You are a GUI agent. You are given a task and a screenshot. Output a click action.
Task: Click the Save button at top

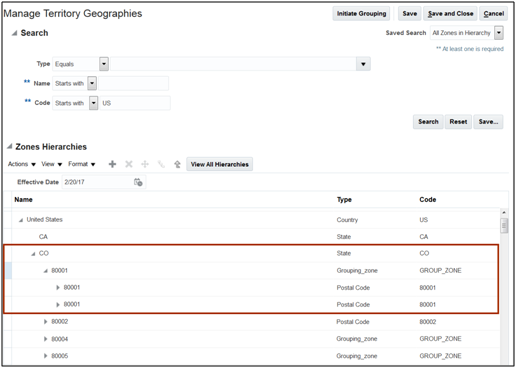click(x=410, y=14)
